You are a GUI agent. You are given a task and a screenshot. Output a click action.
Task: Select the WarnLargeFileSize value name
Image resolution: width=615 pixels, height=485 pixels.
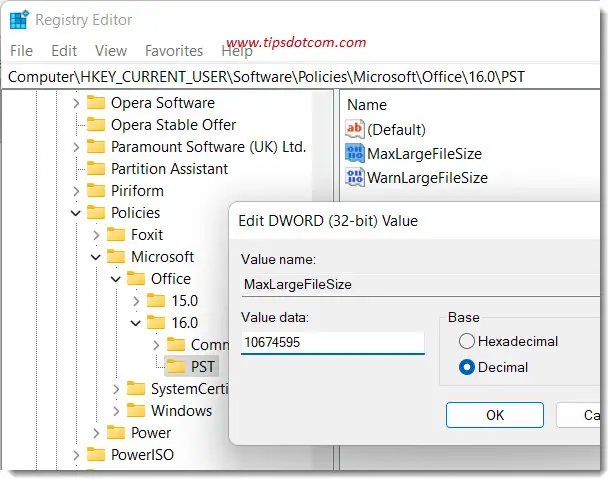tap(428, 178)
